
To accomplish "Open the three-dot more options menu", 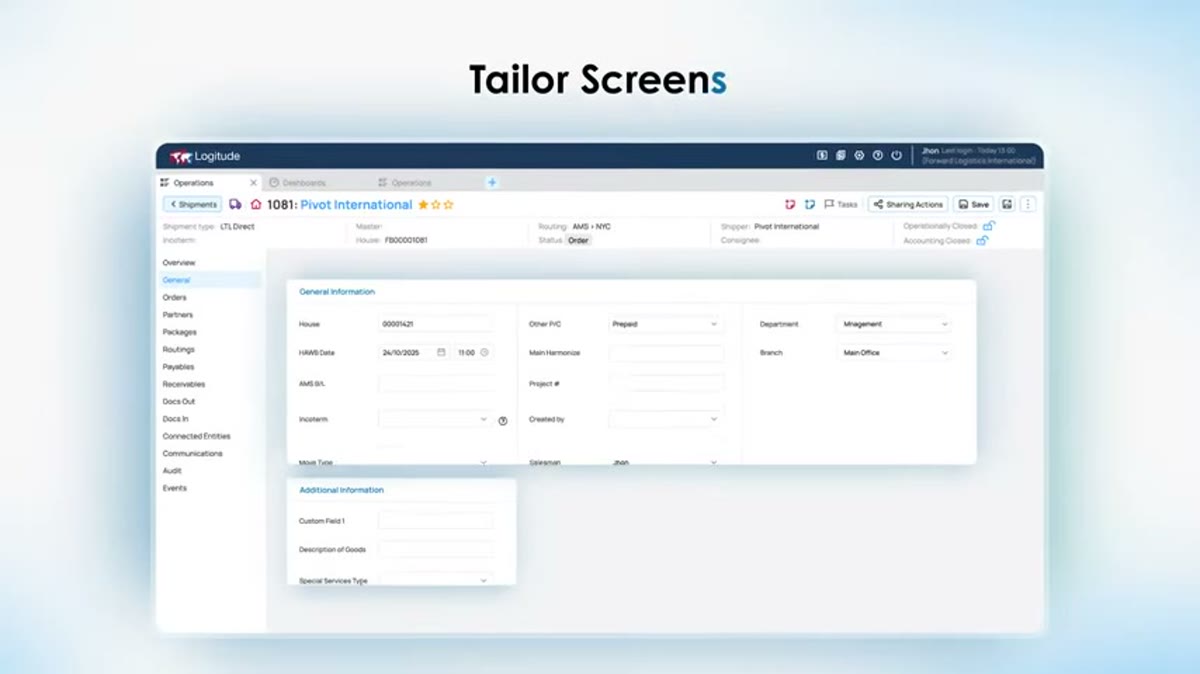I will (x=1028, y=204).
